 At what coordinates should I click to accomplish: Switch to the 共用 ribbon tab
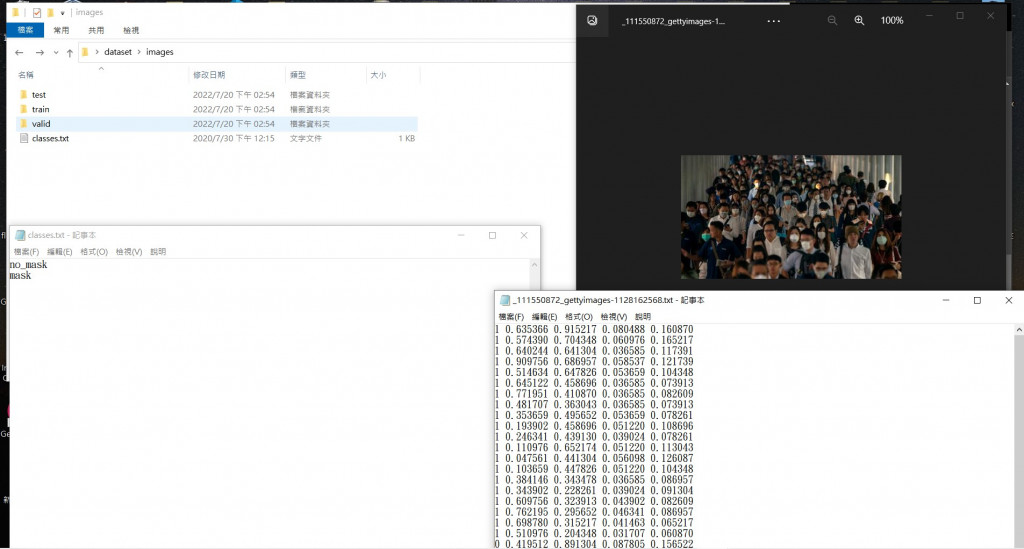pos(96,30)
